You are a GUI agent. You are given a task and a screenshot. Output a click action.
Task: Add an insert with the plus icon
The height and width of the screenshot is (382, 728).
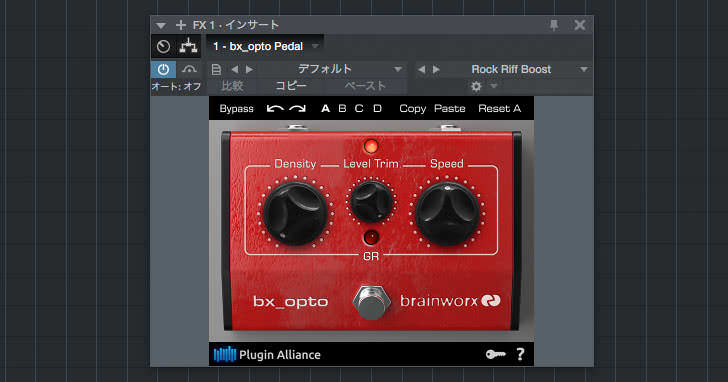[181, 25]
